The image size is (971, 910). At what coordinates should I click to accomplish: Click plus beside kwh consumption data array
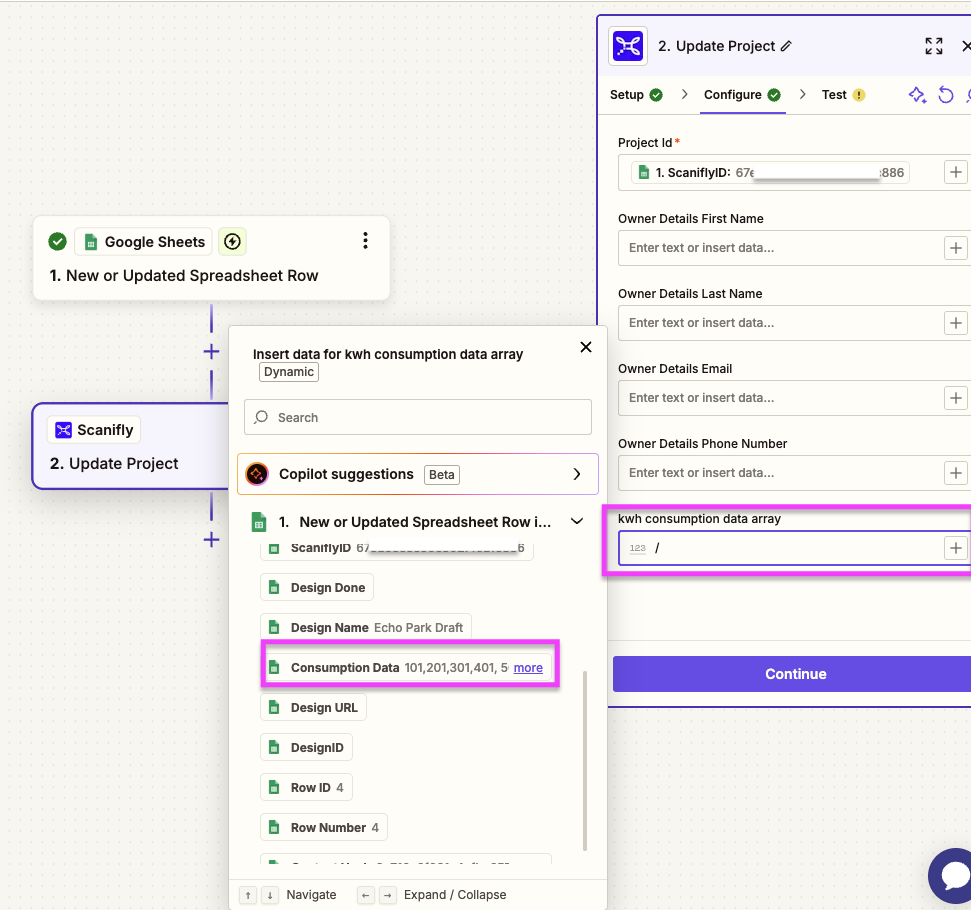[x=956, y=548]
